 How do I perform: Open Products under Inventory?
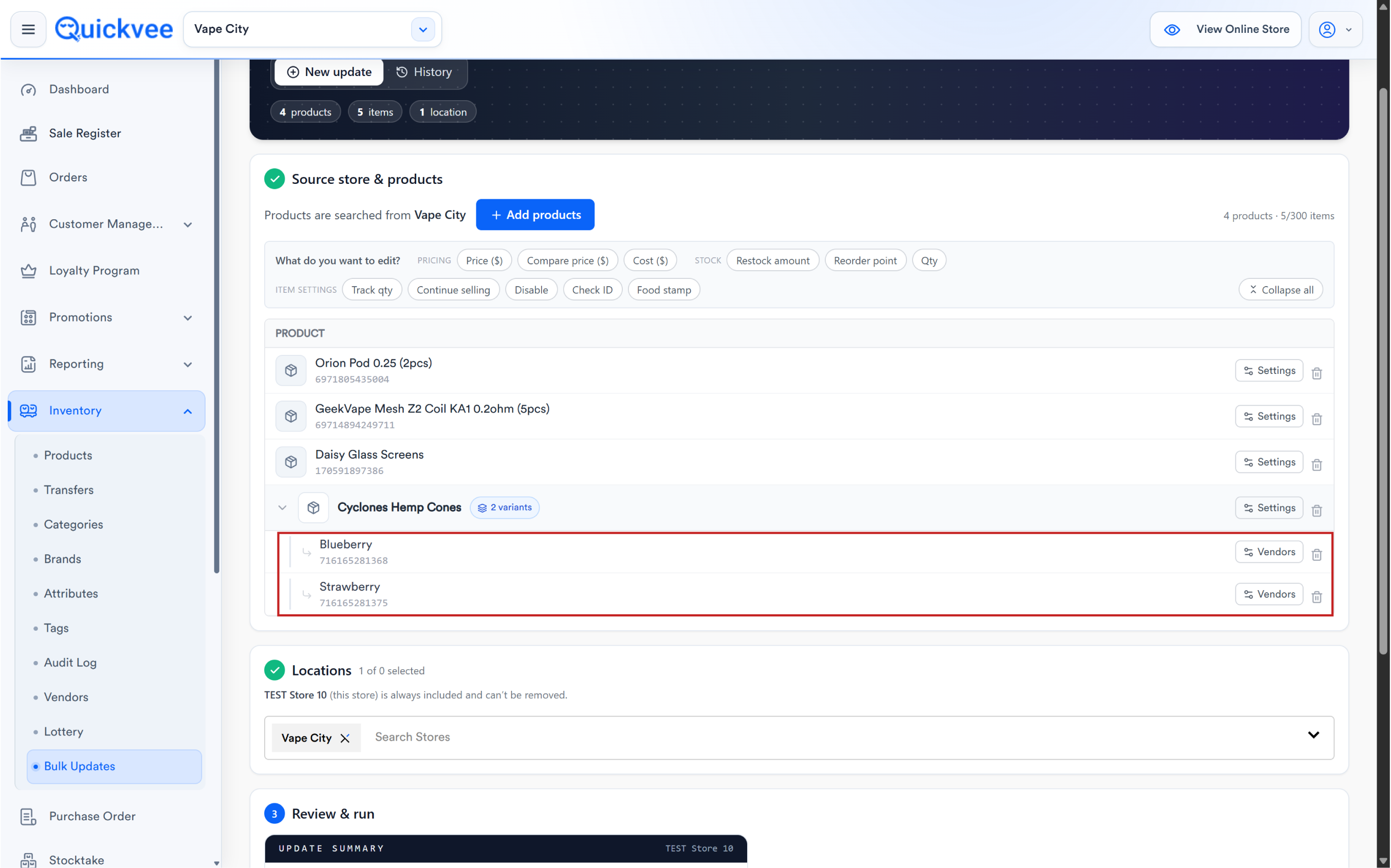coord(68,456)
